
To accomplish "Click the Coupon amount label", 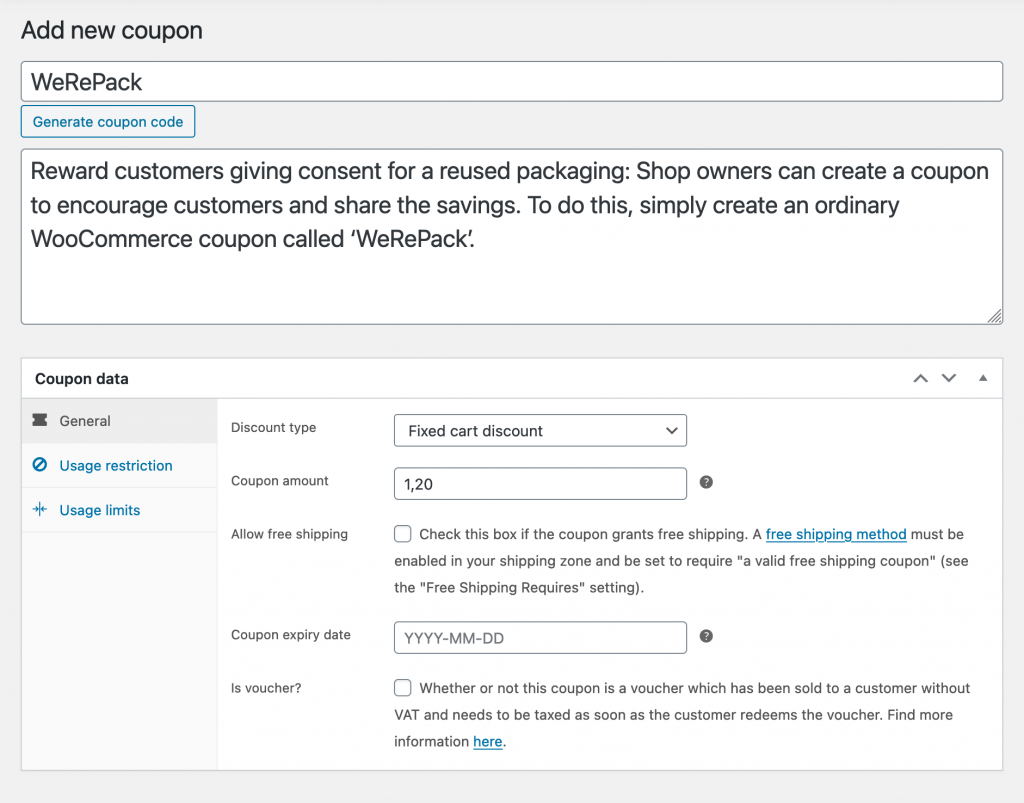I will click(280, 481).
